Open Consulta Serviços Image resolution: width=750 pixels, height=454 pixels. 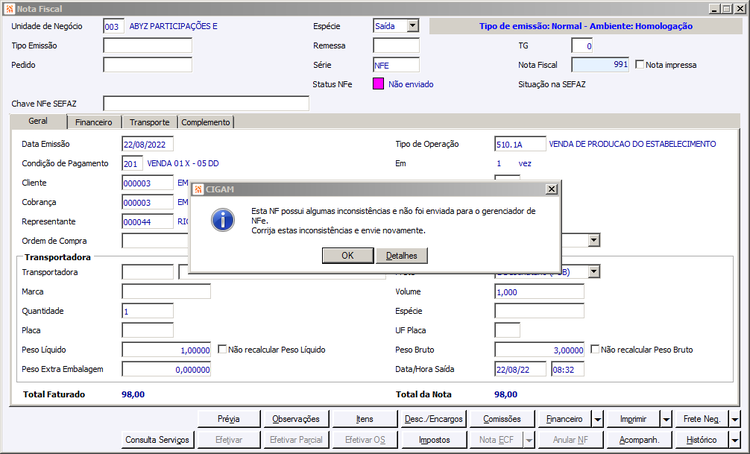click(x=157, y=440)
